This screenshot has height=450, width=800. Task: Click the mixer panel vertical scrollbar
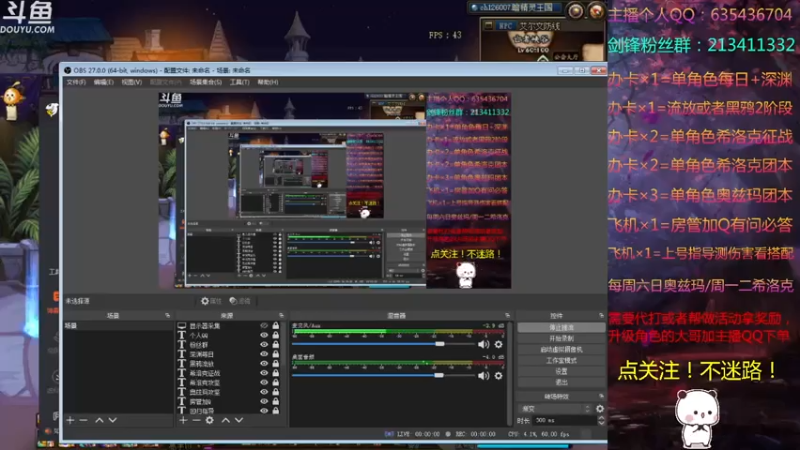(509, 373)
